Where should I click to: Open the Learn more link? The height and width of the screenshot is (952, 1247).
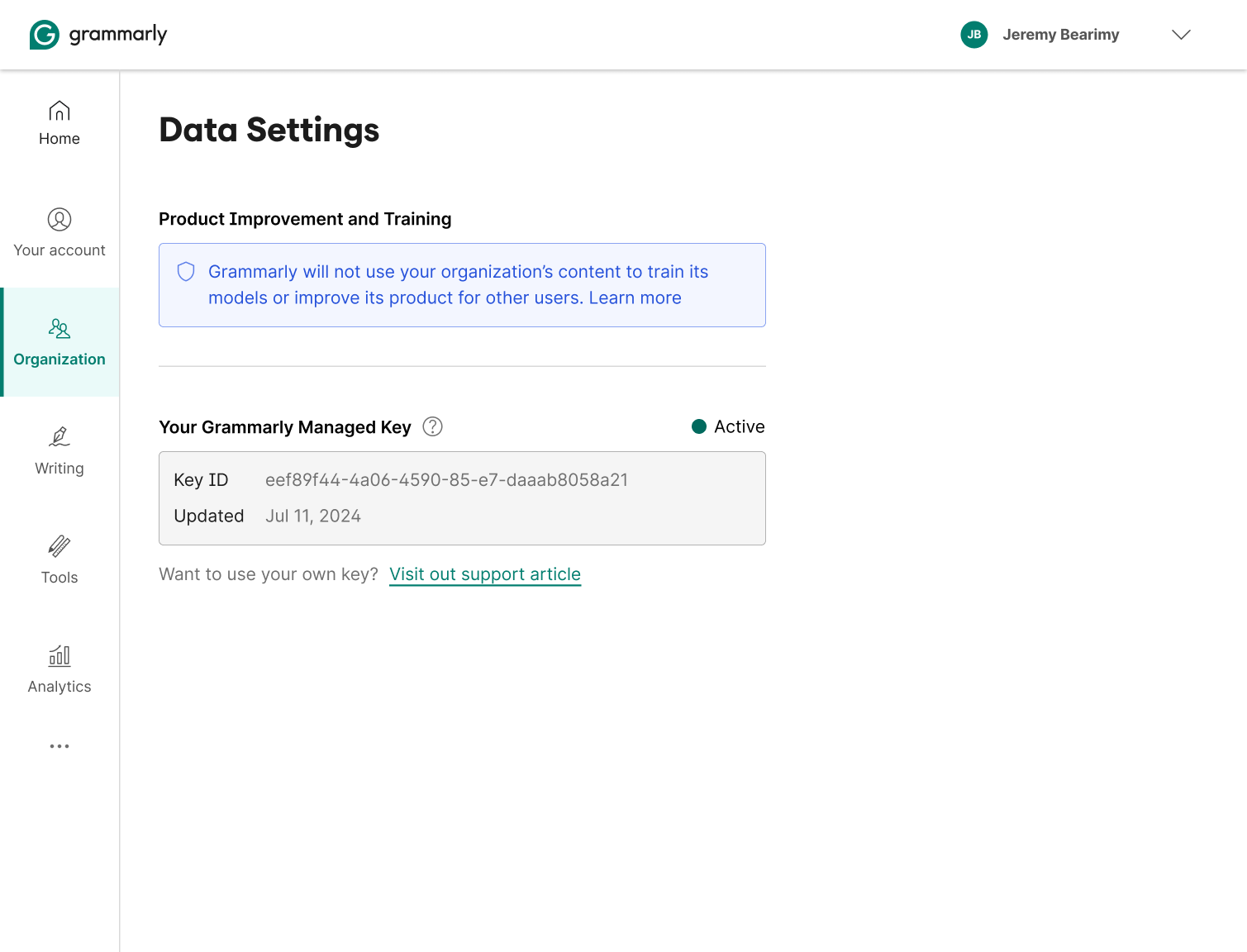click(x=635, y=297)
